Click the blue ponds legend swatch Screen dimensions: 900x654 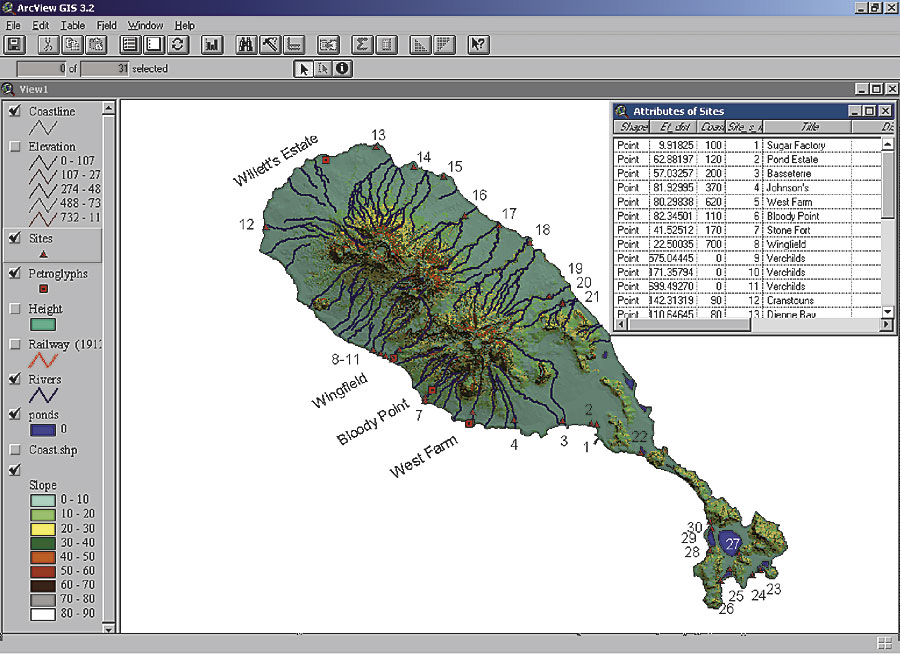click(x=41, y=429)
